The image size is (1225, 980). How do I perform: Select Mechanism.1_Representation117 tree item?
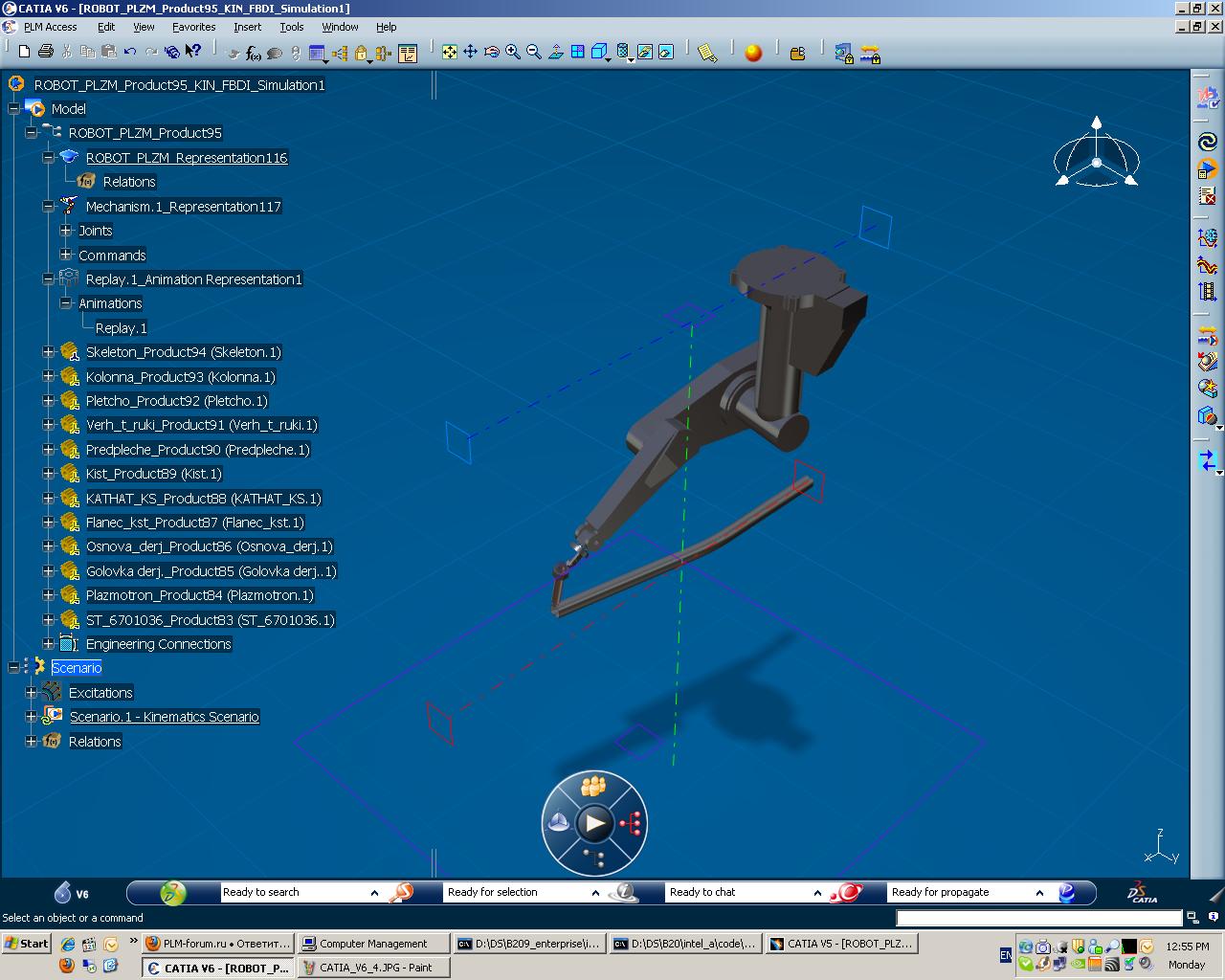click(x=184, y=207)
